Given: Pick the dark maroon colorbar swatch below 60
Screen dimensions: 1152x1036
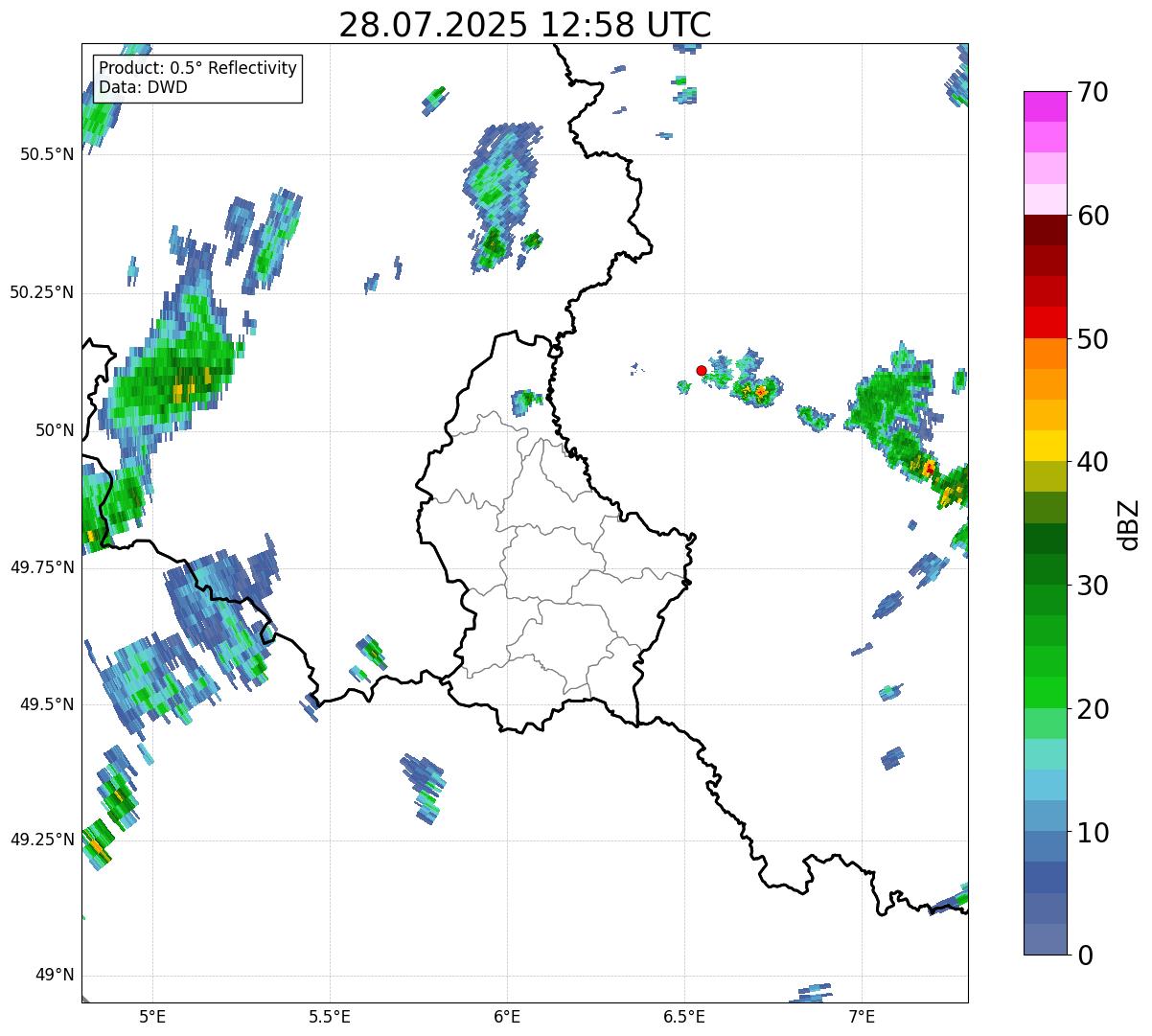Looking at the screenshot, I should (x=1045, y=230).
